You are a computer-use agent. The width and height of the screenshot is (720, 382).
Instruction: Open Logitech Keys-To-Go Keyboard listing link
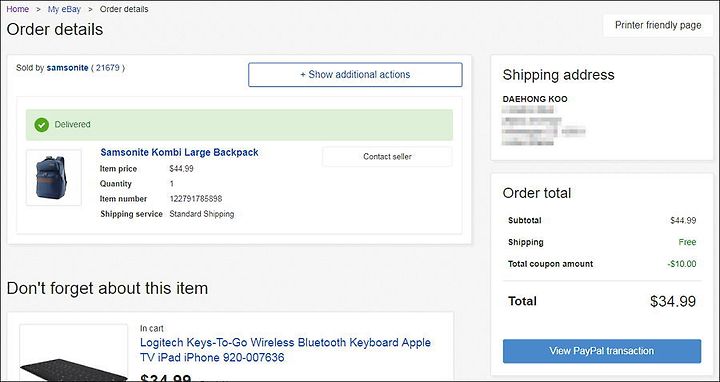pos(285,350)
